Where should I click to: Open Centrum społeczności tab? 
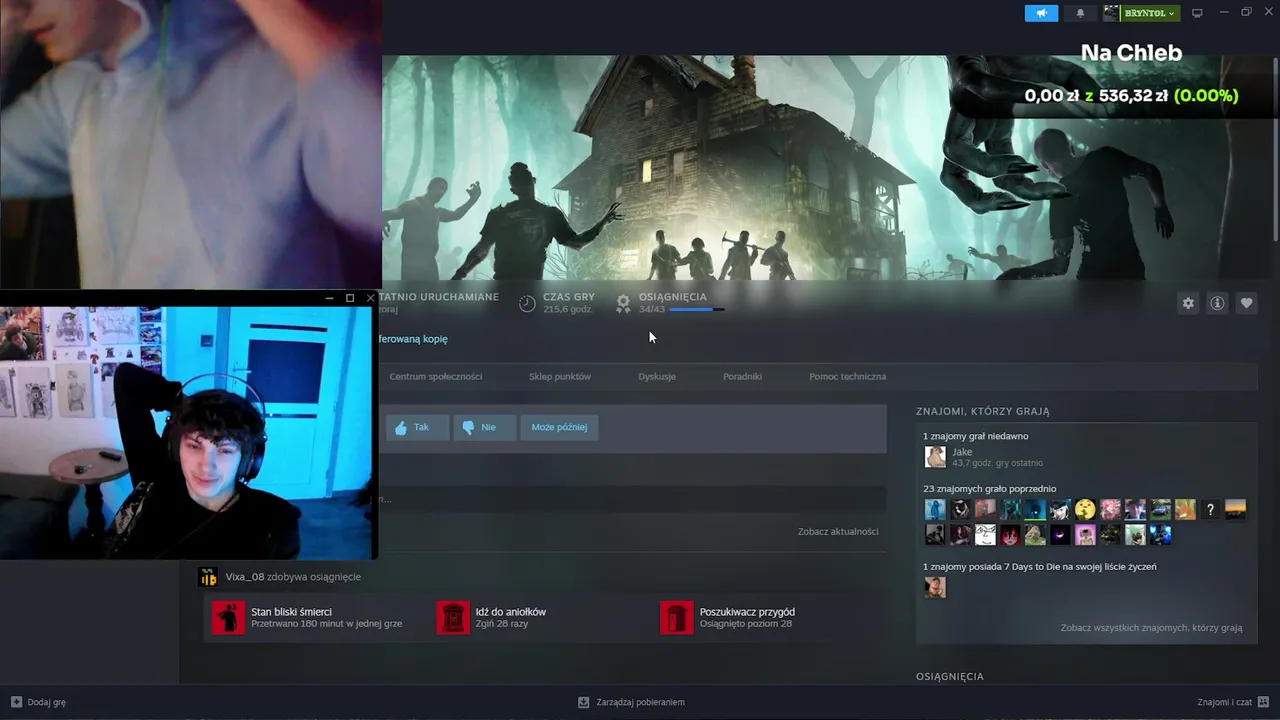coord(436,377)
